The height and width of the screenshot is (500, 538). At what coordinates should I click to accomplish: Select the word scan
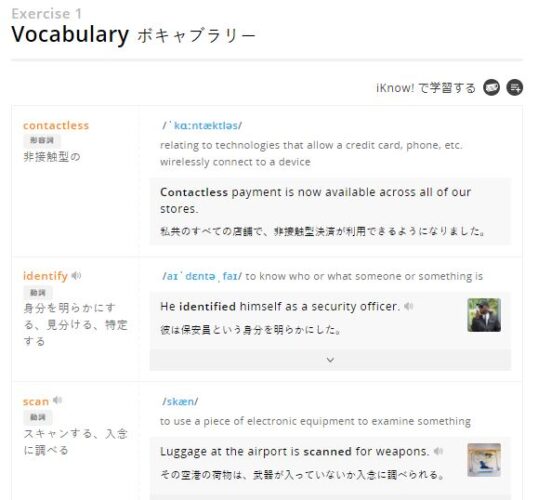[36, 401]
